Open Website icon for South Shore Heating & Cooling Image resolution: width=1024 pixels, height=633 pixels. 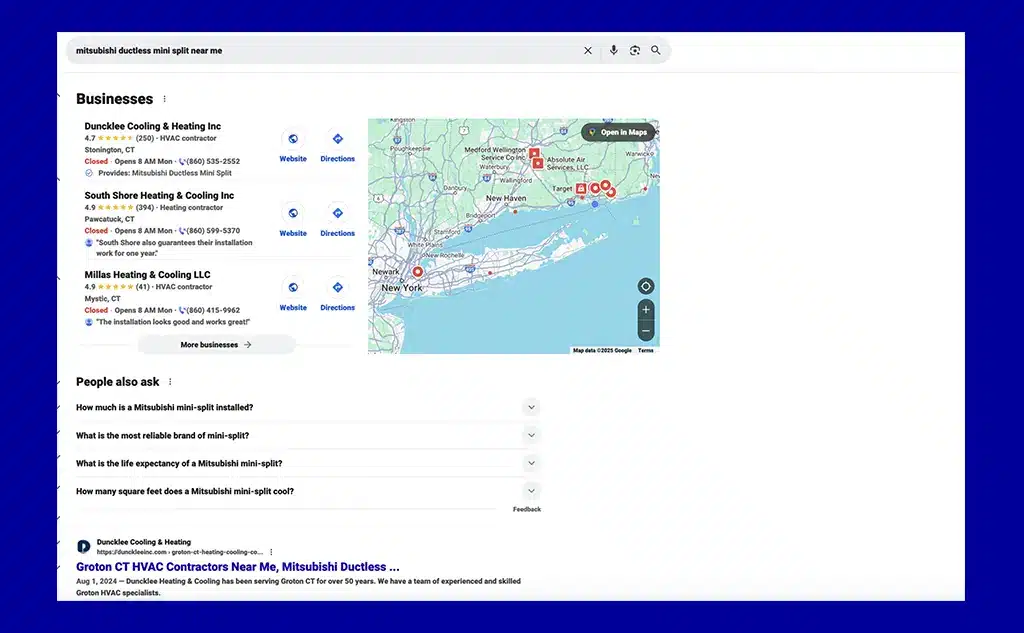pos(293,213)
